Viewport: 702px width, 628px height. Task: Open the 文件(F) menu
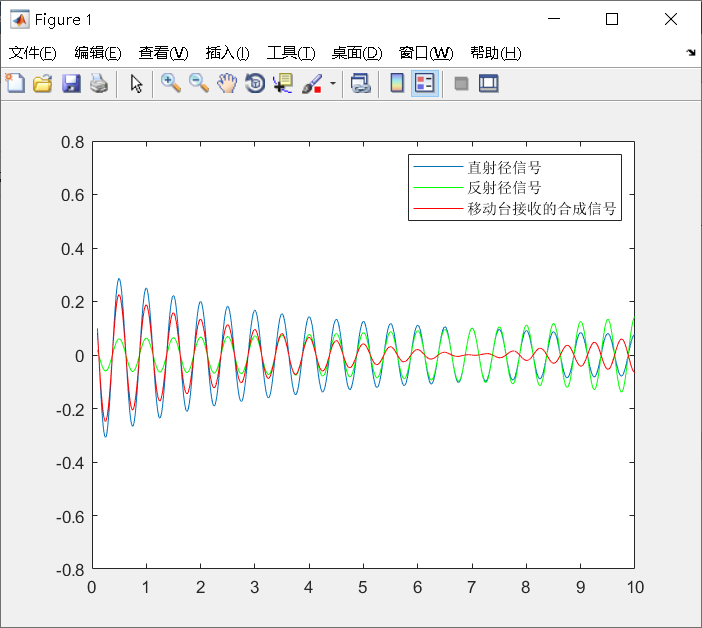click(33, 53)
